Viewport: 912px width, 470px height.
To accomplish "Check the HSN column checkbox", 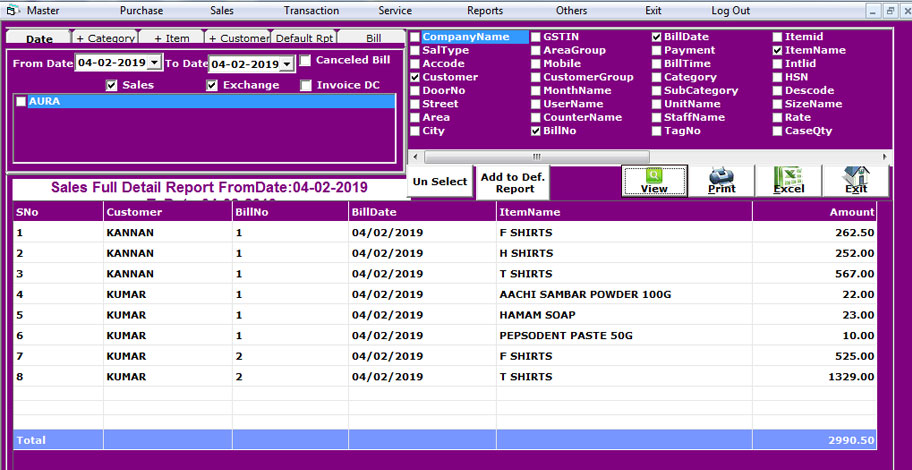I will [778, 77].
